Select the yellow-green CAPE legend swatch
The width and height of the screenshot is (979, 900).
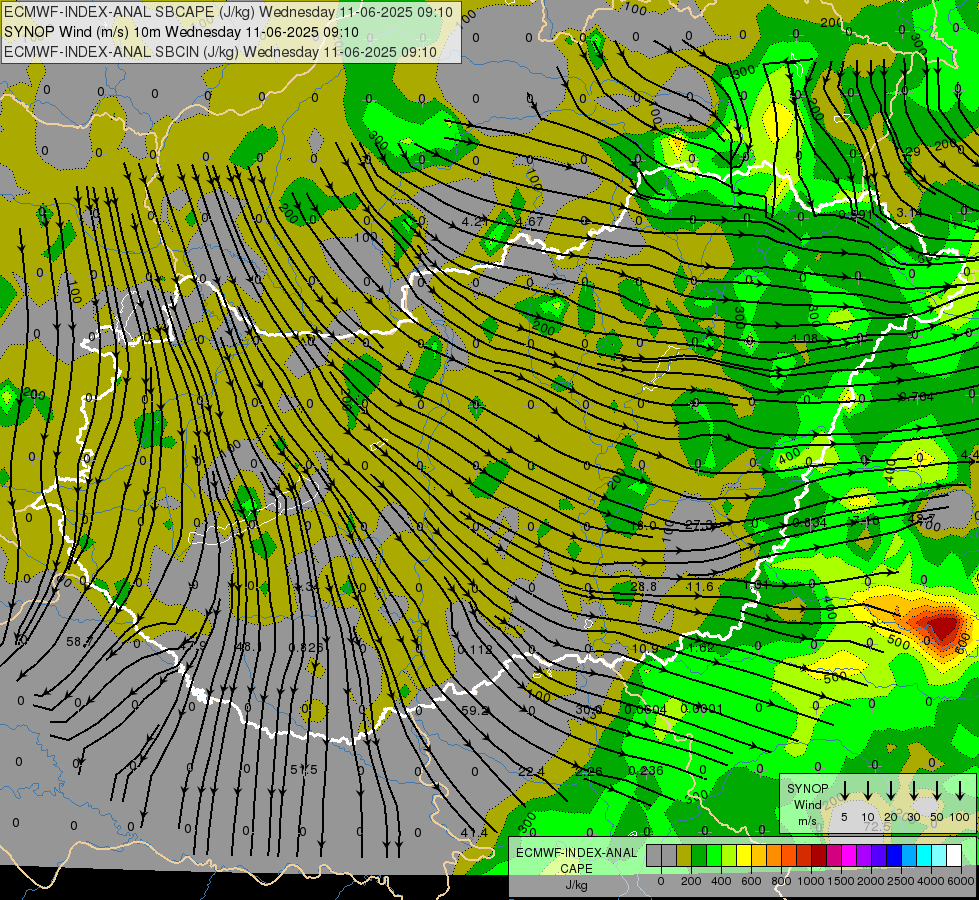tap(729, 855)
